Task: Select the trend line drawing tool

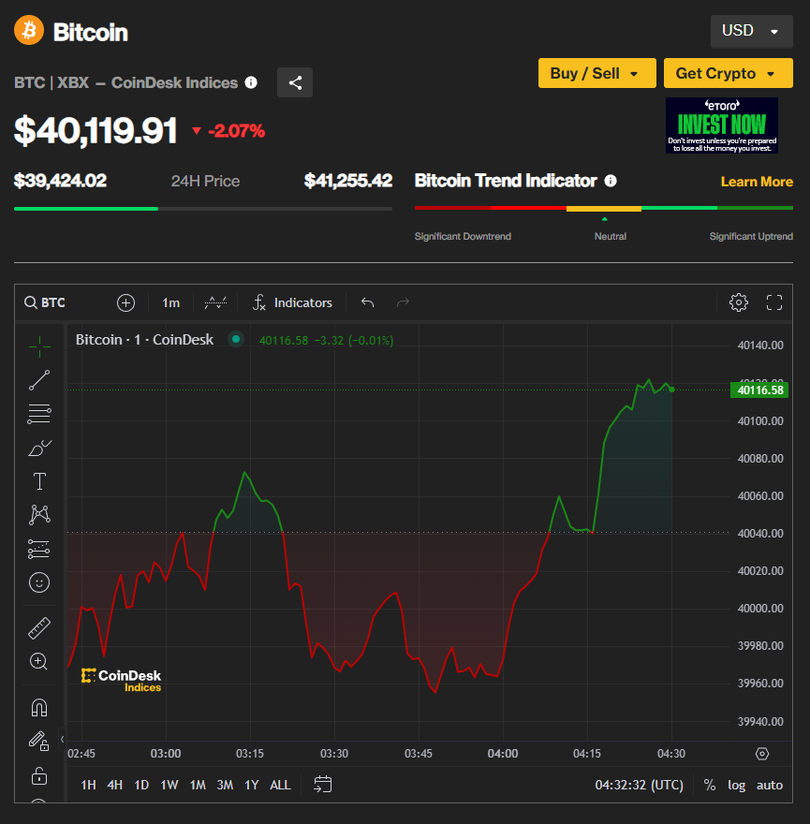Action: [x=39, y=380]
